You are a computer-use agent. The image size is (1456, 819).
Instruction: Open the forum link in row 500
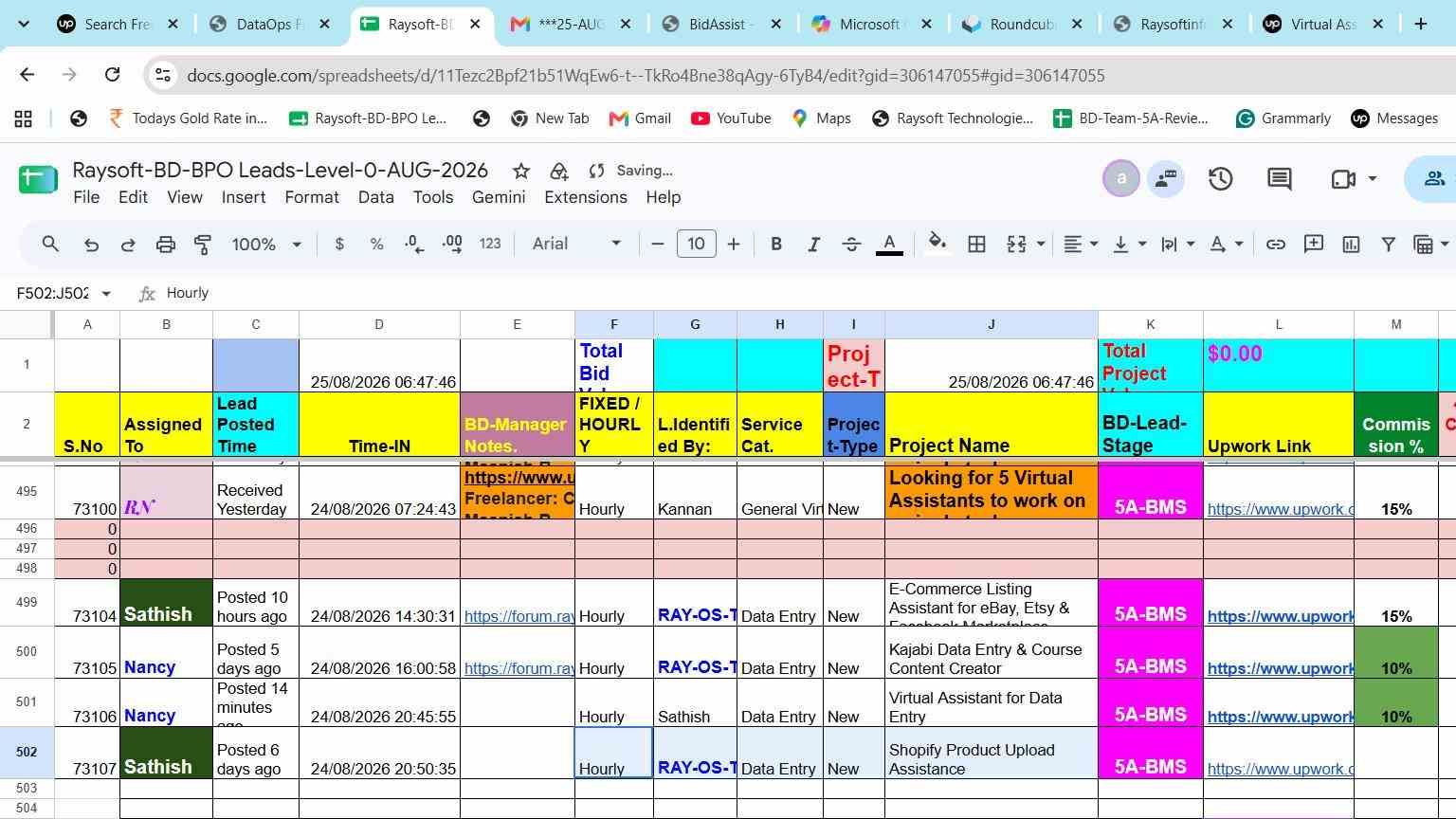point(519,668)
